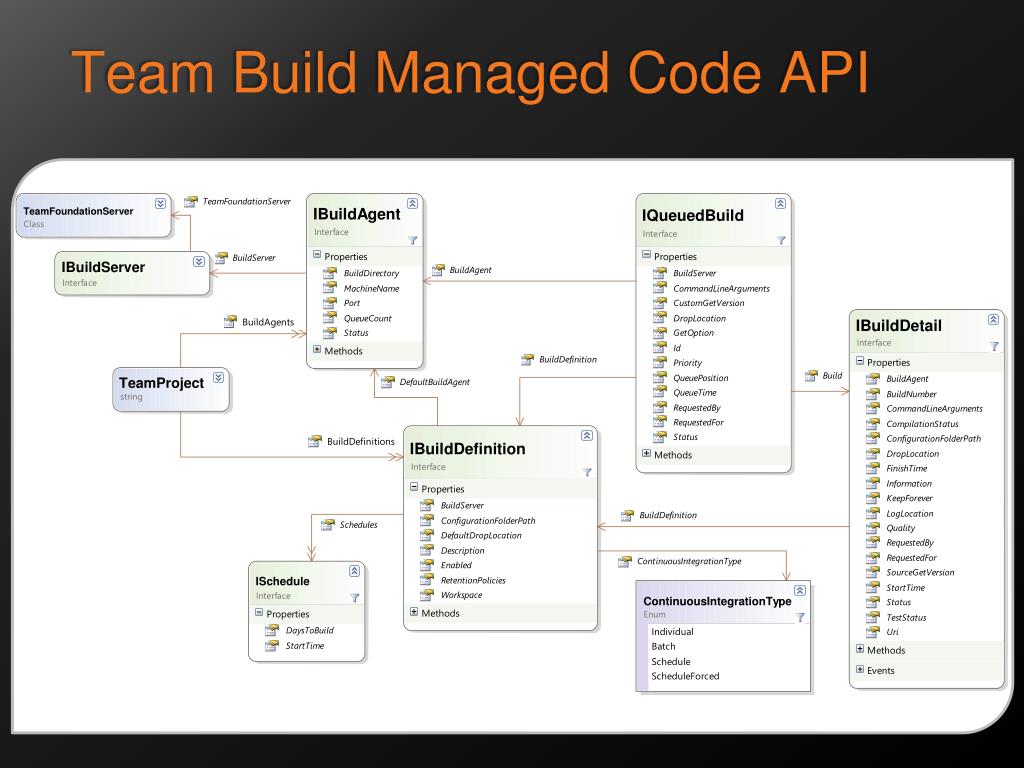Click the filter icon in IBuildDefinition header
The height and width of the screenshot is (768, 1024).
[x=587, y=472]
